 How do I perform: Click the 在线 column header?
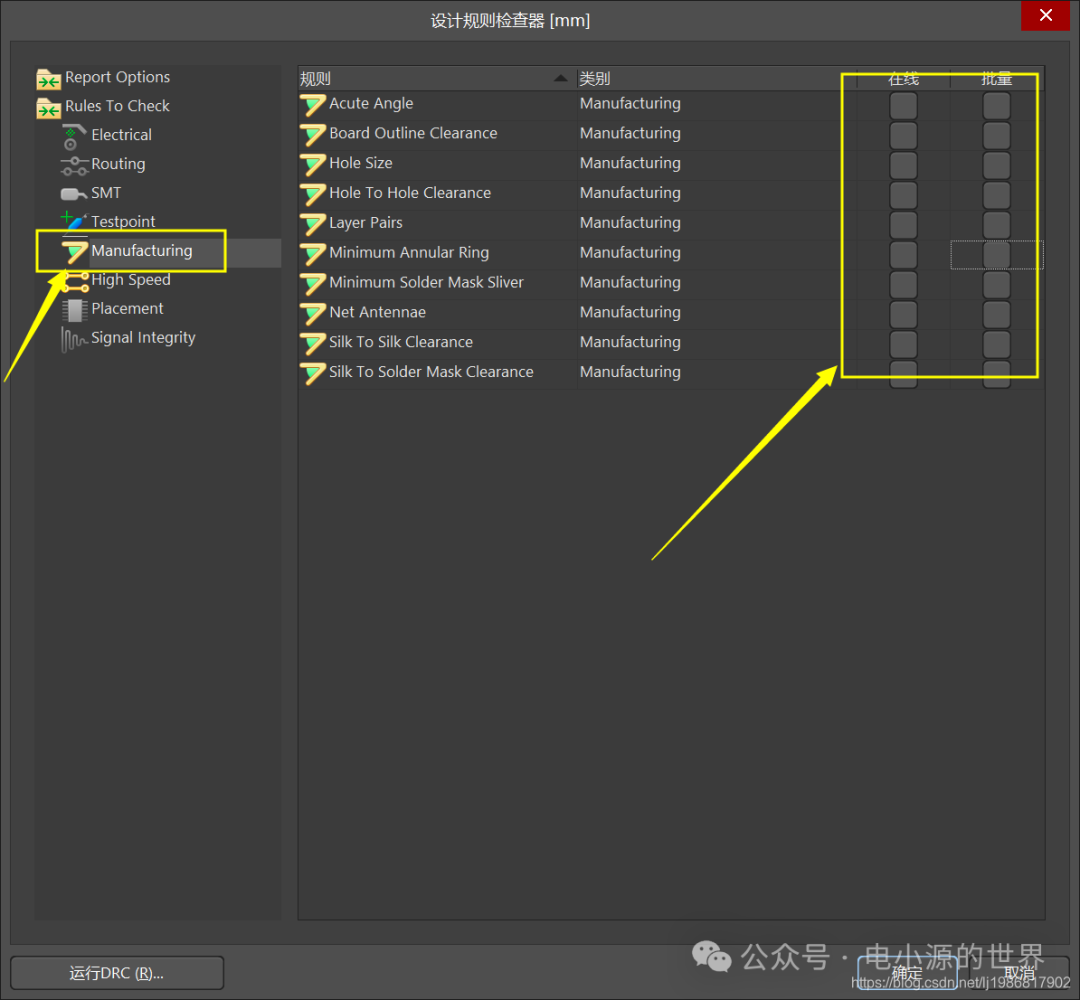coord(903,79)
